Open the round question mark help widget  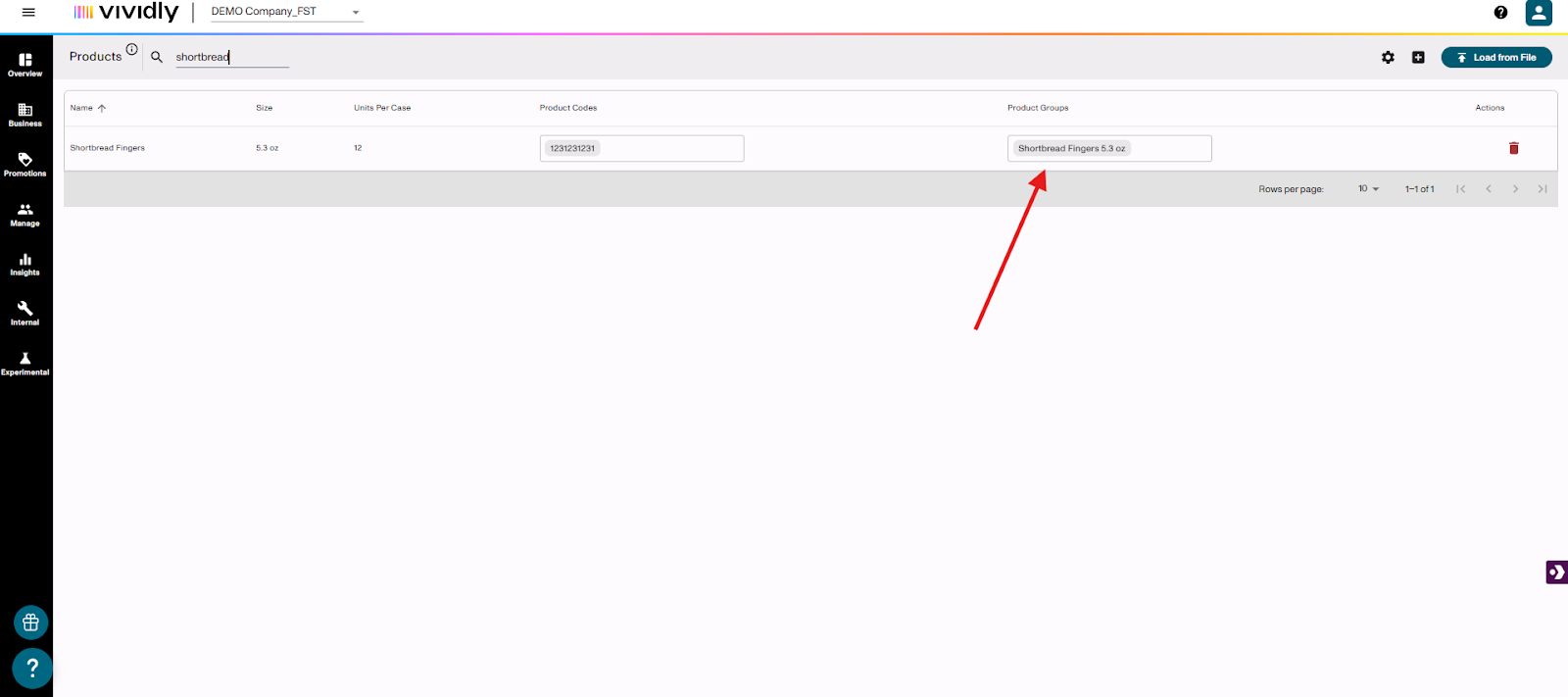click(x=31, y=668)
